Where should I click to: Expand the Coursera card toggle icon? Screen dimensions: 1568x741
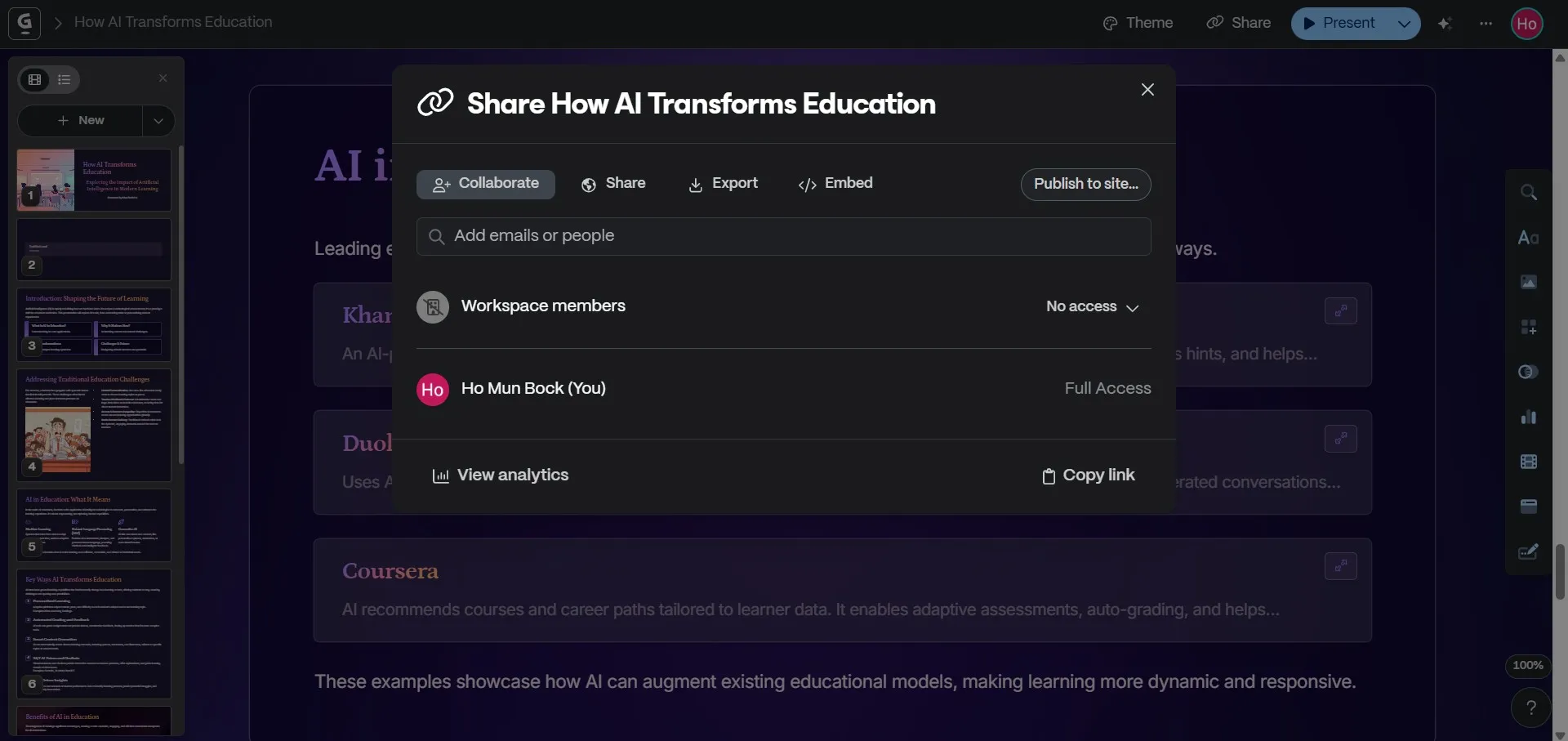pos(1341,565)
